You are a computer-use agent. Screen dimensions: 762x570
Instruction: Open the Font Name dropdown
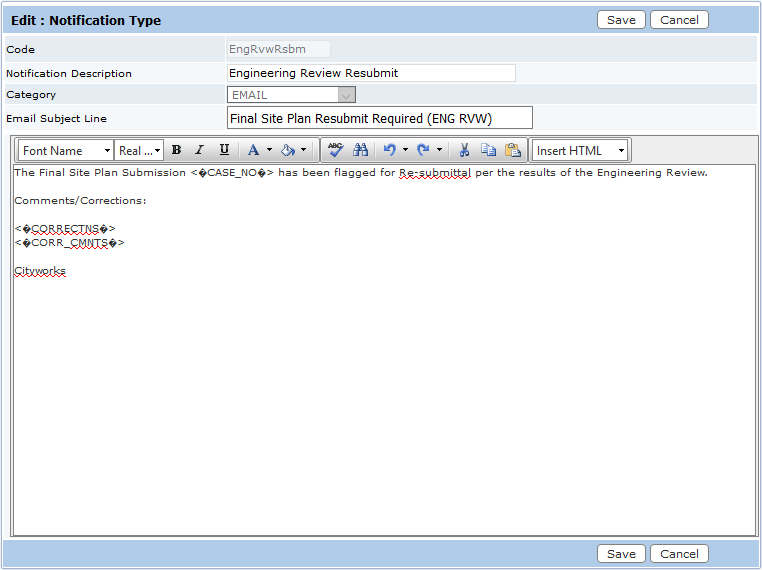(x=66, y=150)
